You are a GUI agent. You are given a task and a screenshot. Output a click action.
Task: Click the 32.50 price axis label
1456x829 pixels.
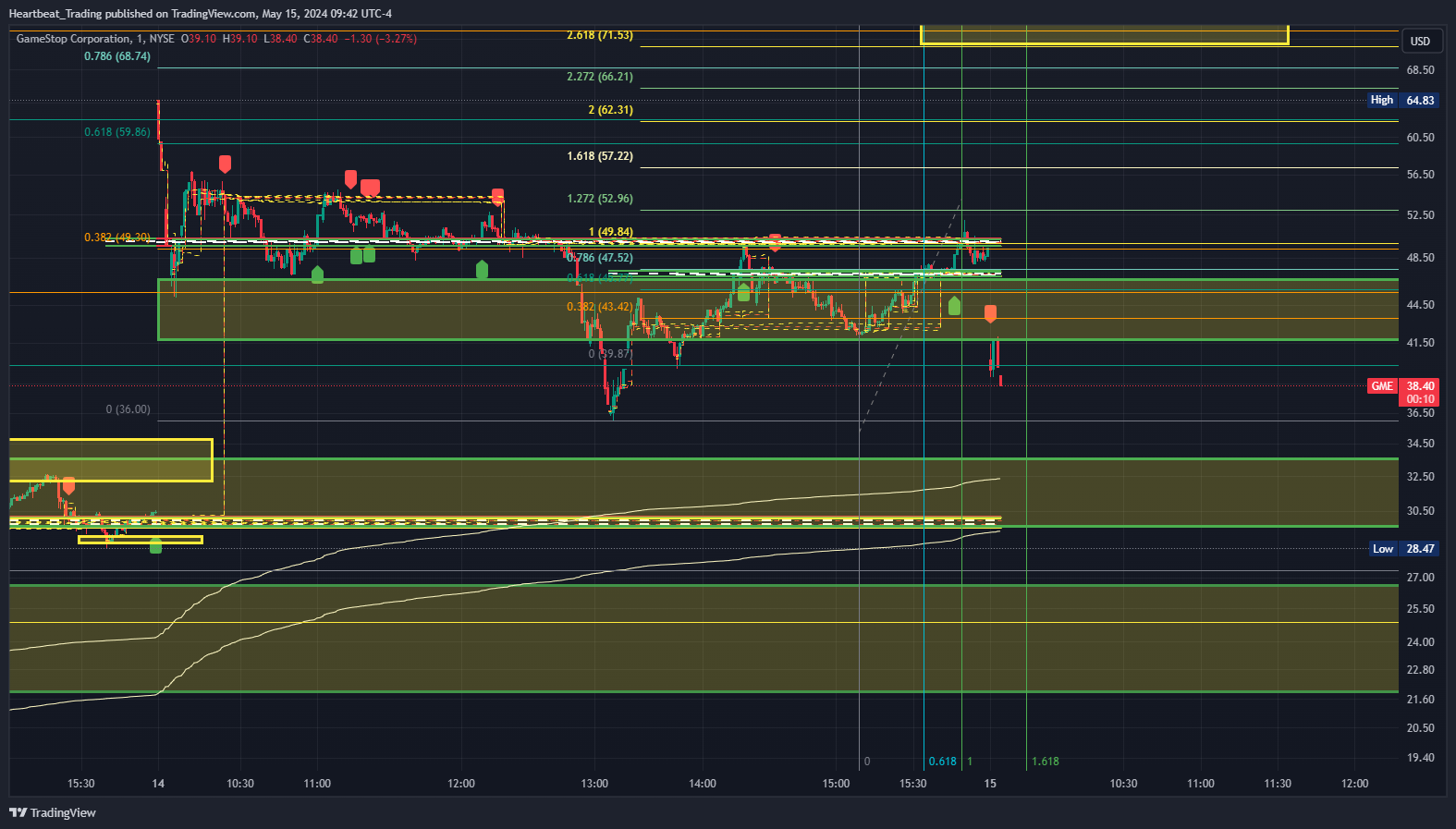(1420, 477)
